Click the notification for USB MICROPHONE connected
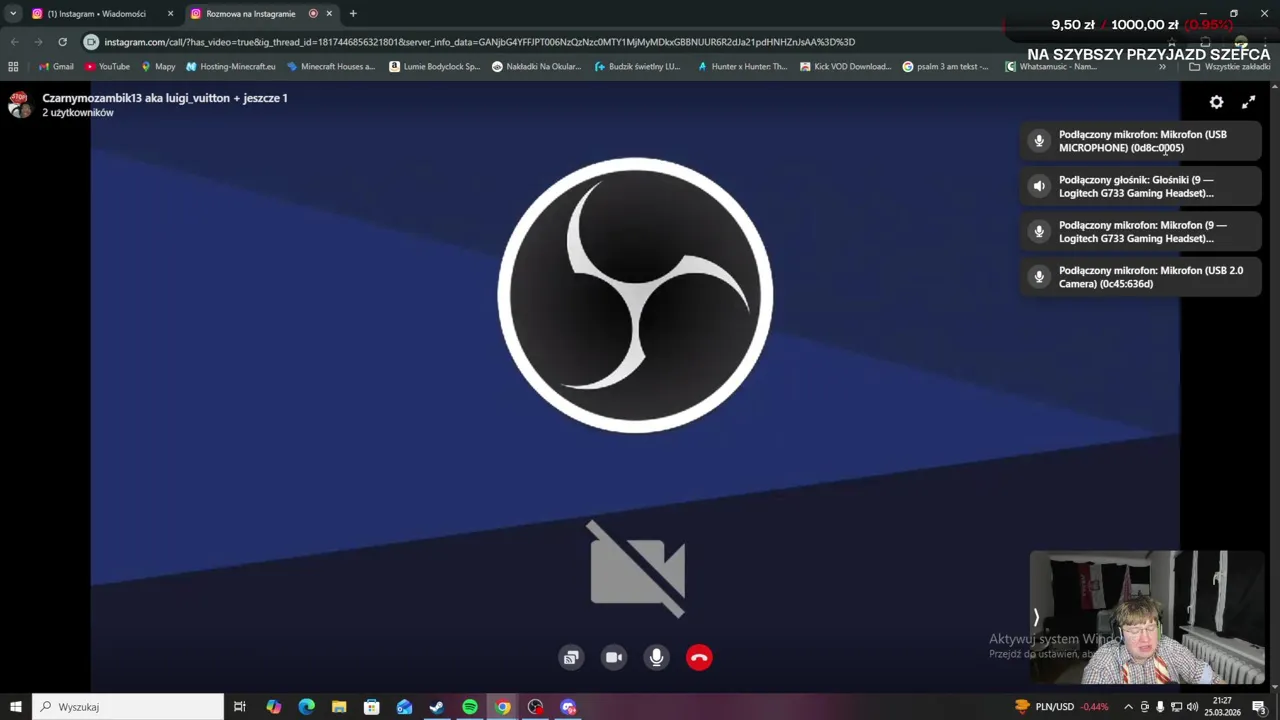 (x=1141, y=141)
